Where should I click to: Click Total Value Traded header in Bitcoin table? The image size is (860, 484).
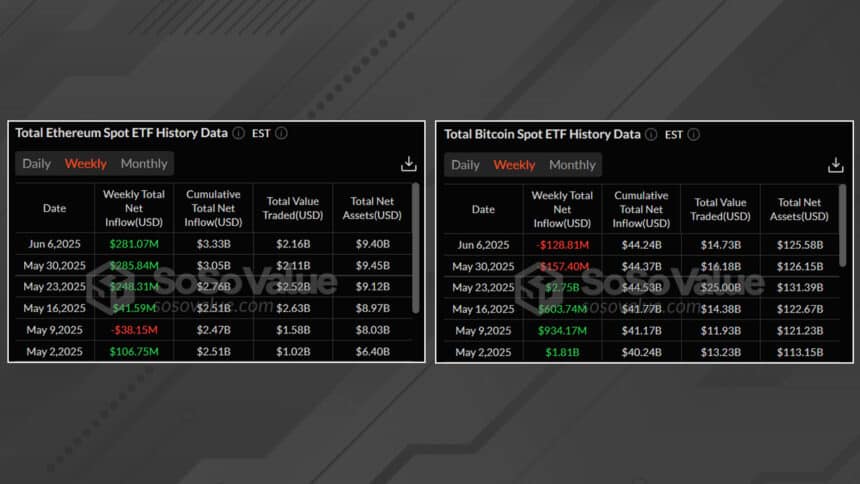[x=720, y=209]
